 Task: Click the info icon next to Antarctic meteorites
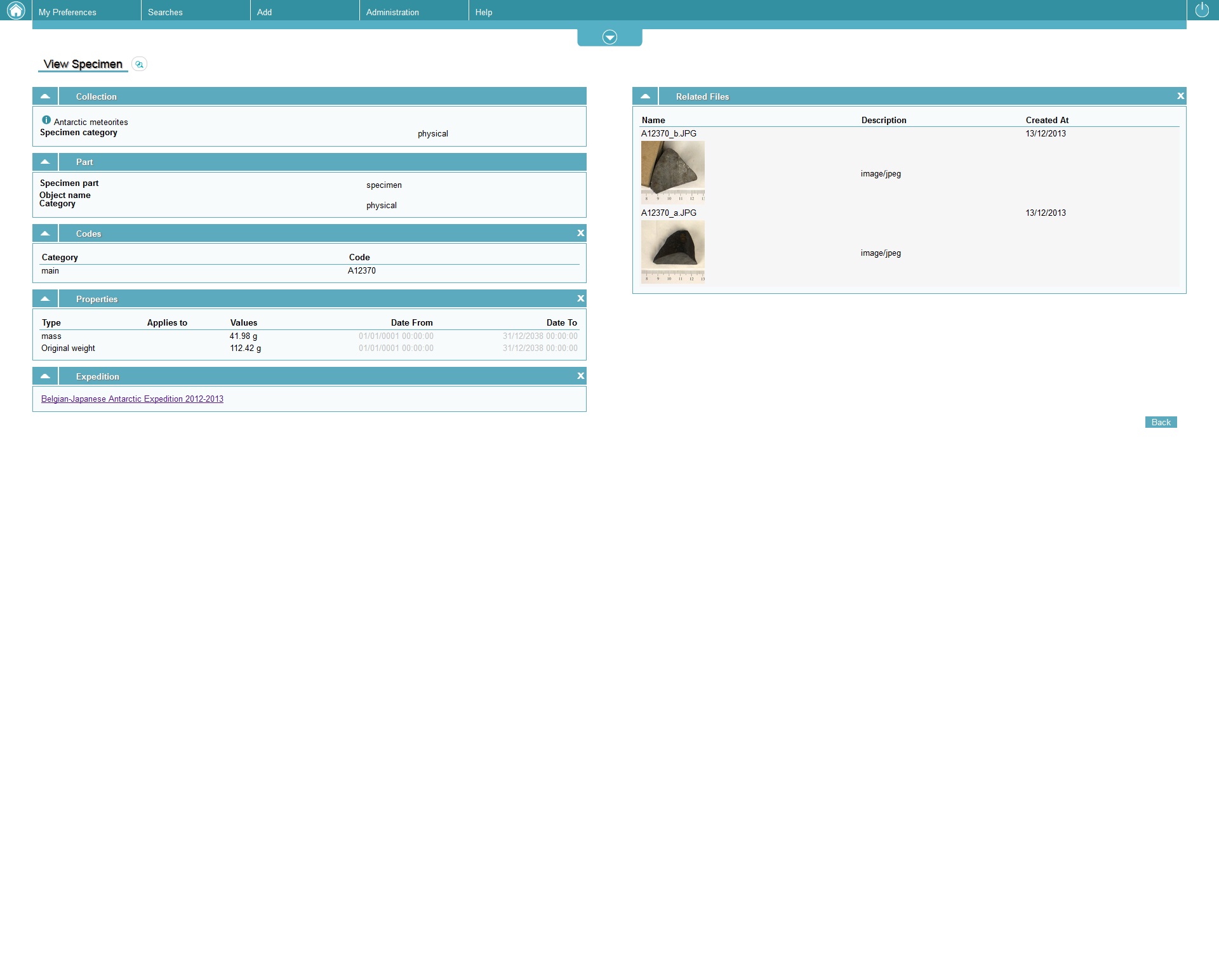[46, 120]
